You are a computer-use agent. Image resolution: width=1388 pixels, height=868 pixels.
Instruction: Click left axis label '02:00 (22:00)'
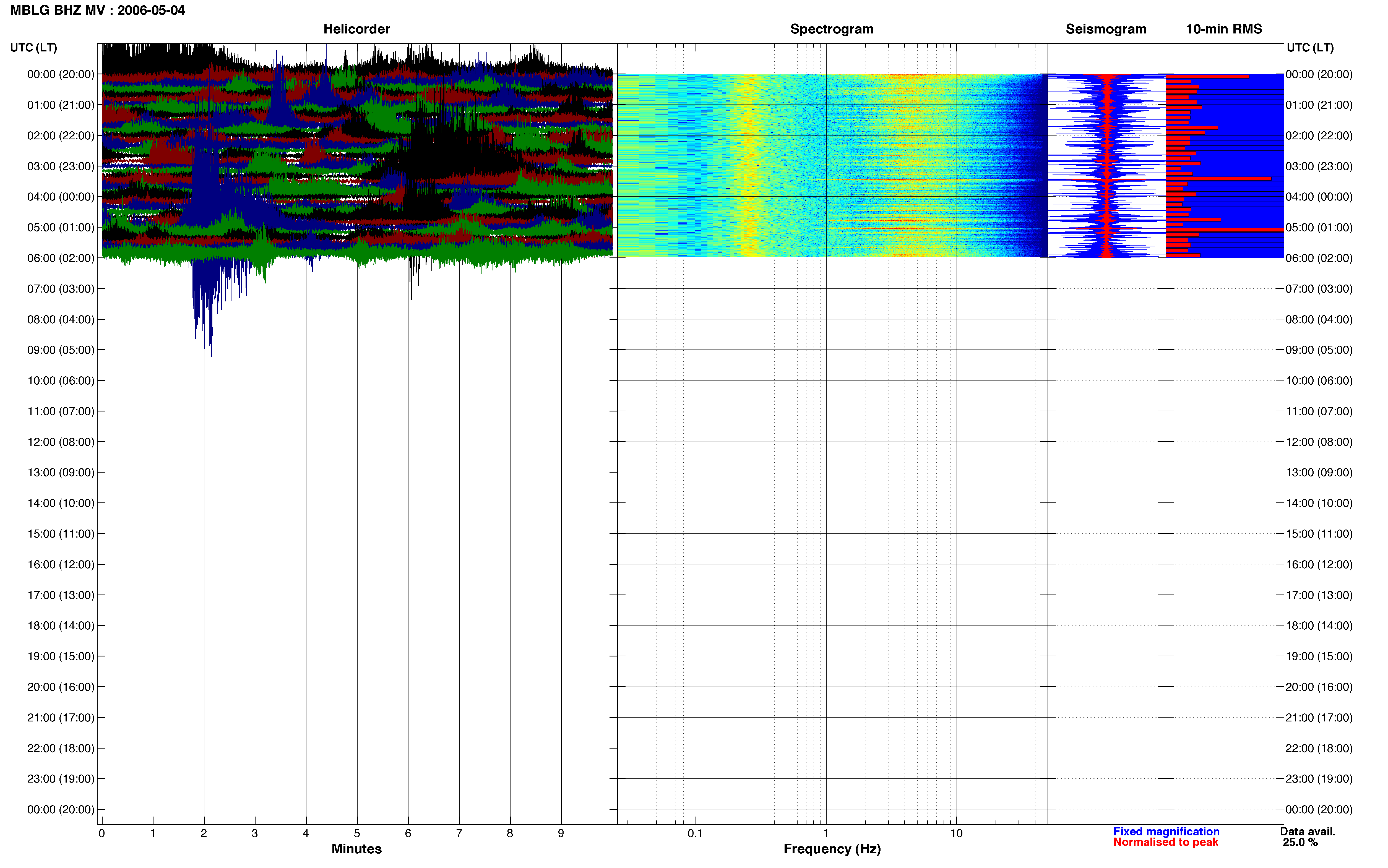(x=61, y=135)
